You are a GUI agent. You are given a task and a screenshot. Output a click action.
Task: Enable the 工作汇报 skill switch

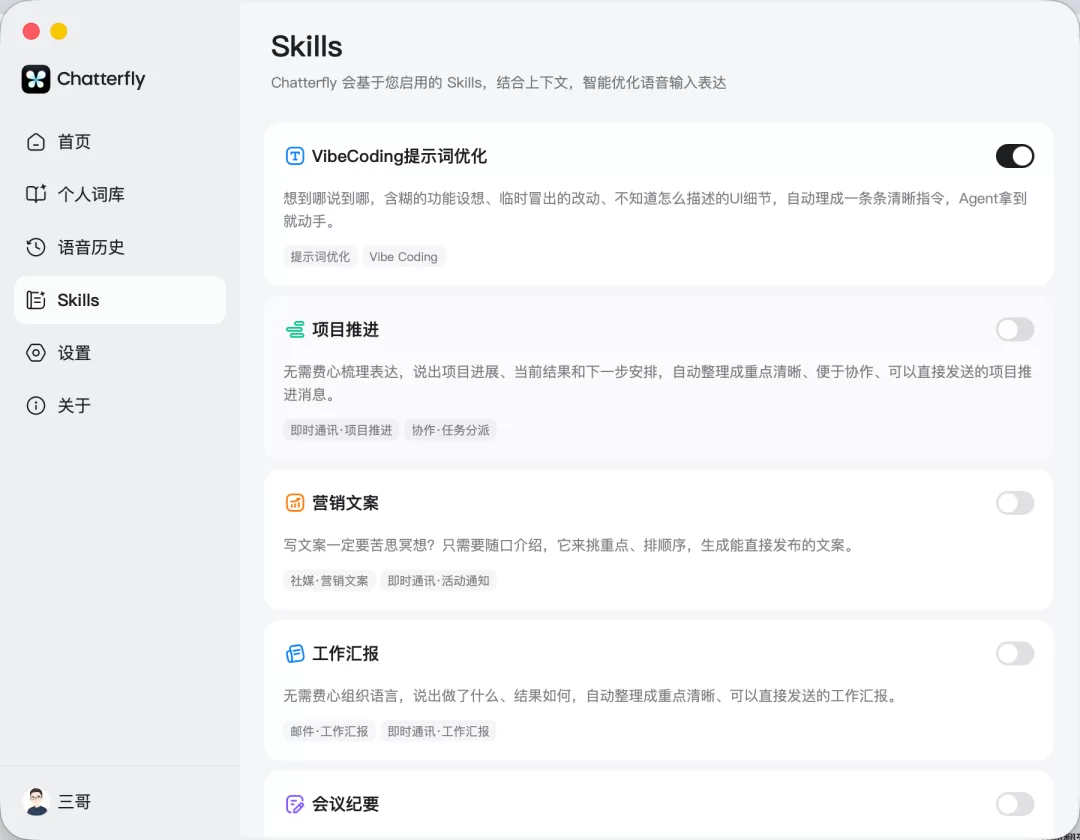point(1015,653)
